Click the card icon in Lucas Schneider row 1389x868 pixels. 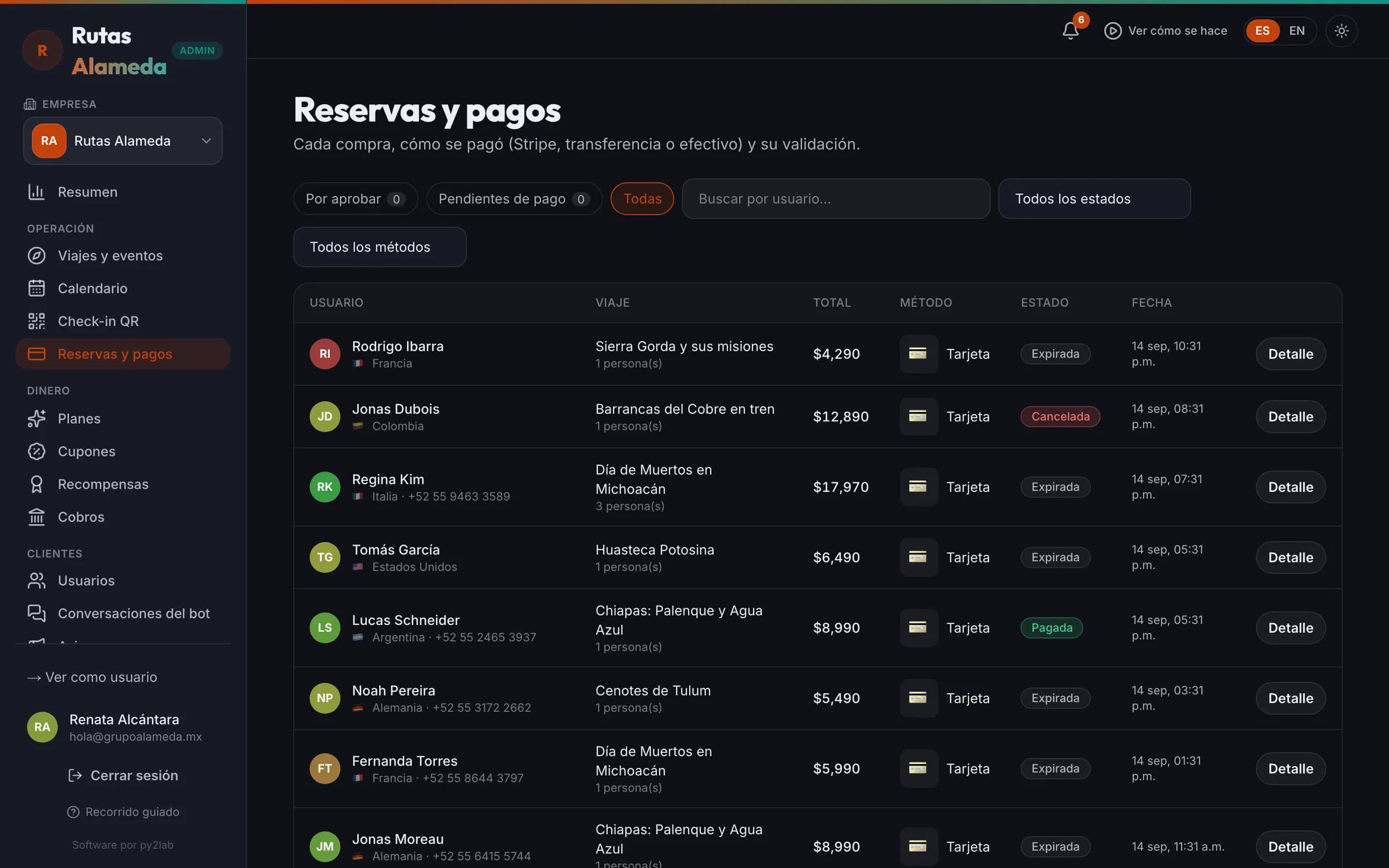click(x=918, y=628)
